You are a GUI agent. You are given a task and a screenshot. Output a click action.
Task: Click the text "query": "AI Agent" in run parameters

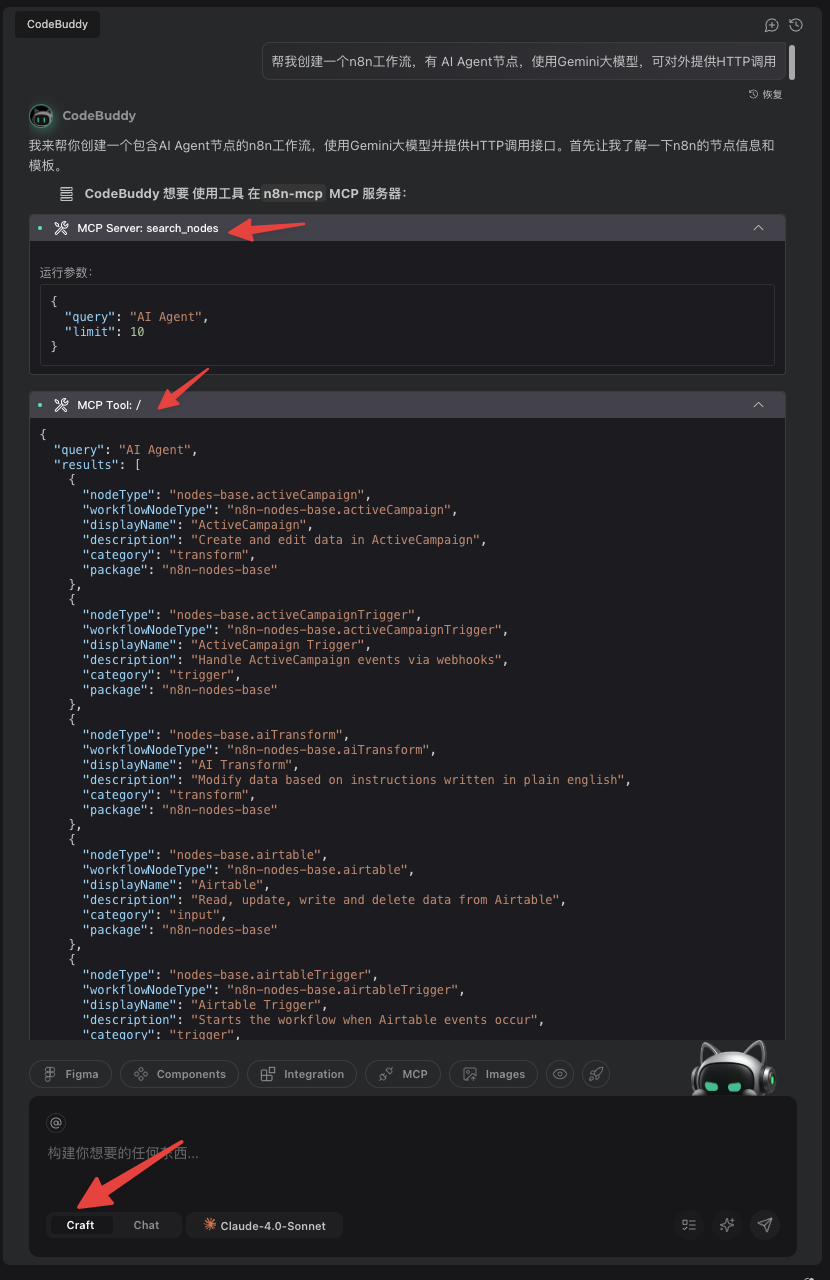(x=136, y=317)
